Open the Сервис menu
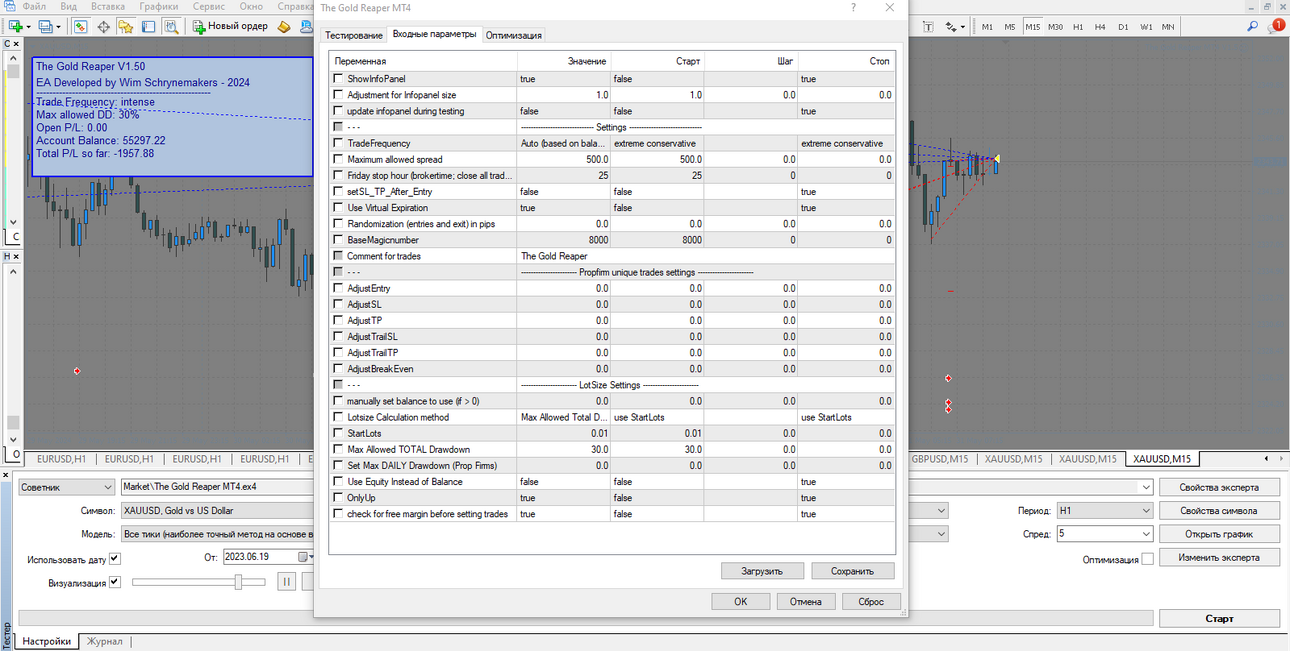The width and height of the screenshot is (1290, 651). tap(209, 6)
